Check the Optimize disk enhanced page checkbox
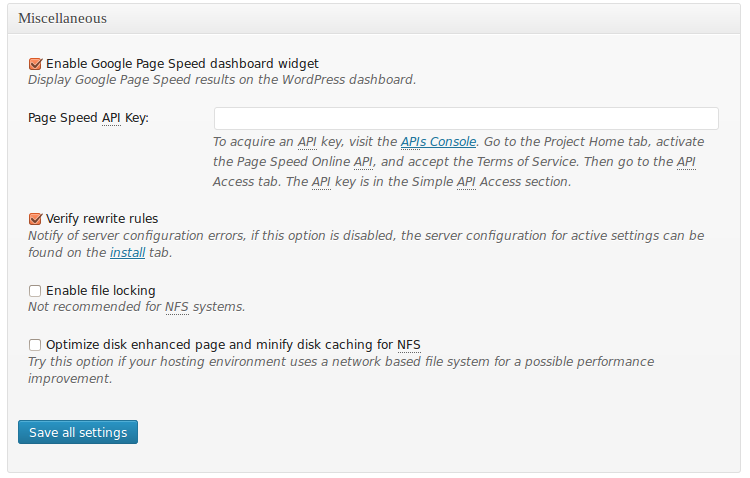 (x=35, y=345)
